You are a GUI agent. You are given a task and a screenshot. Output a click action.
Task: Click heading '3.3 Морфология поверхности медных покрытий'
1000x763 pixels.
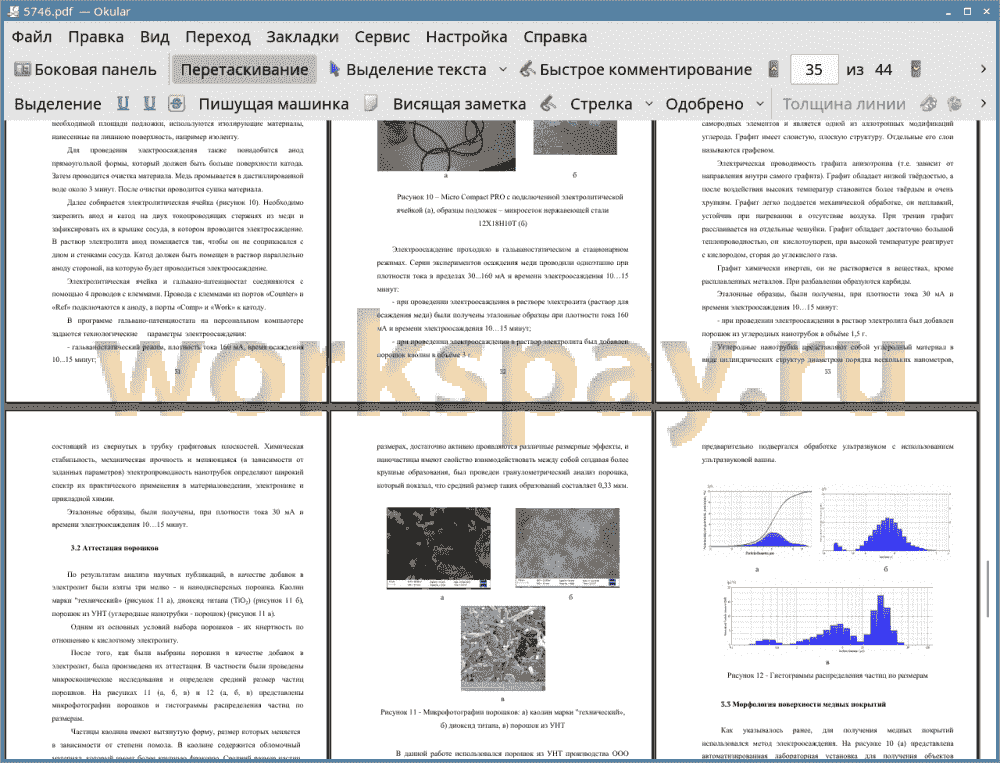click(803, 704)
